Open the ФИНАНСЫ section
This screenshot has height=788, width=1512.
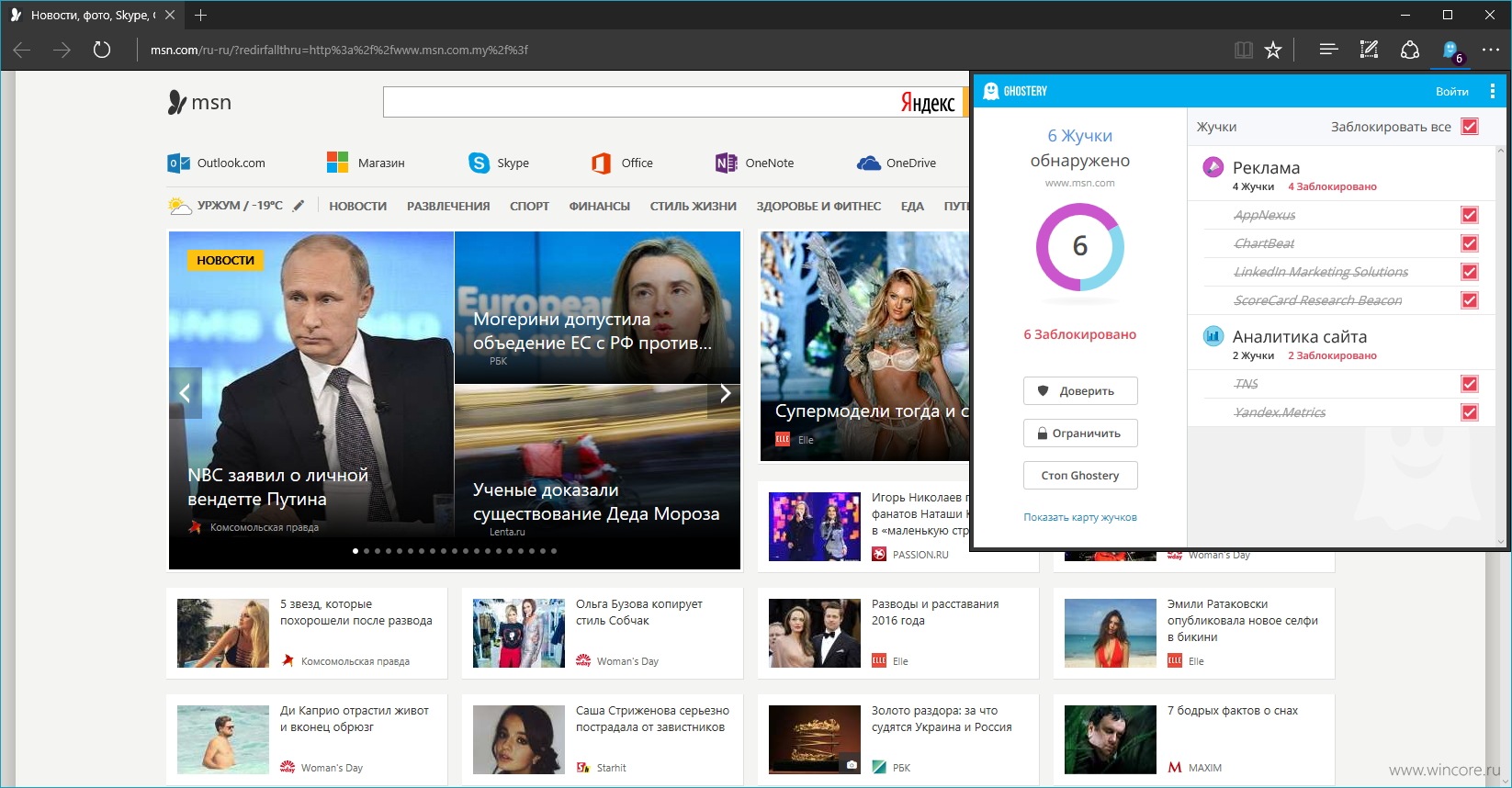(x=599, y=206)
